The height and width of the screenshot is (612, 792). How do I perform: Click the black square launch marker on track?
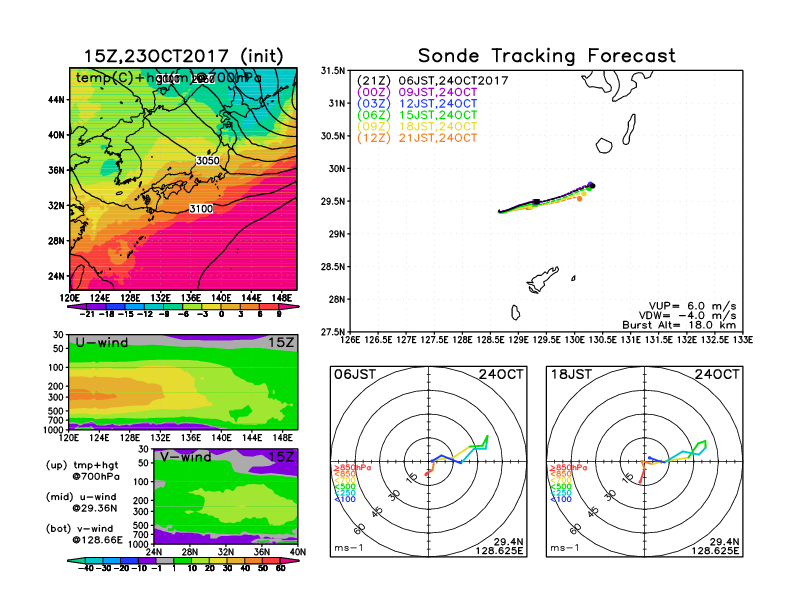536,202
